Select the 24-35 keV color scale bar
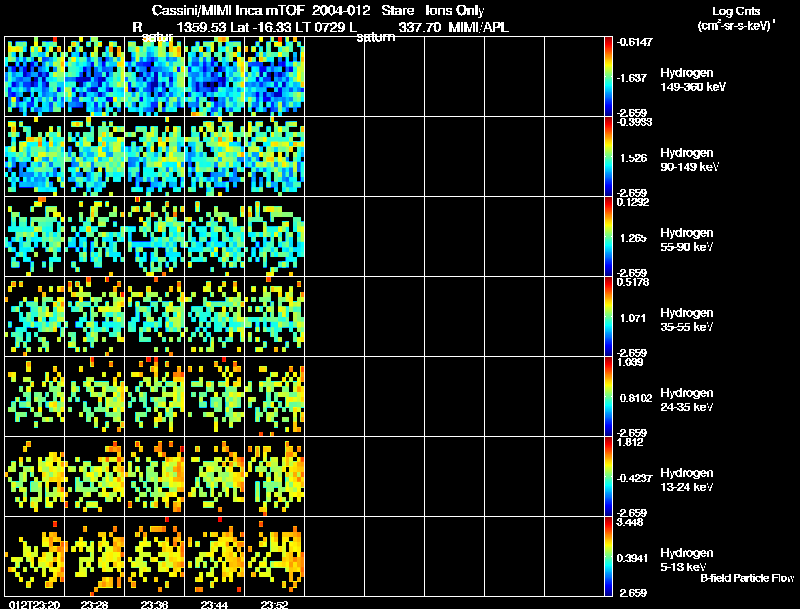800x609 pixels. (609, 397)
